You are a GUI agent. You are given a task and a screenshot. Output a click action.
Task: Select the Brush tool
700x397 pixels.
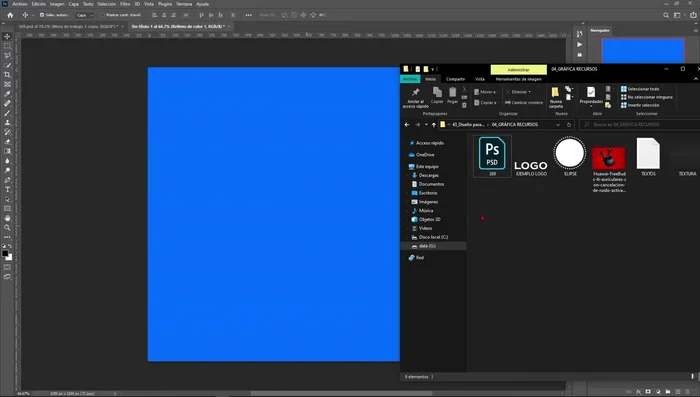(x=7, y=113)
